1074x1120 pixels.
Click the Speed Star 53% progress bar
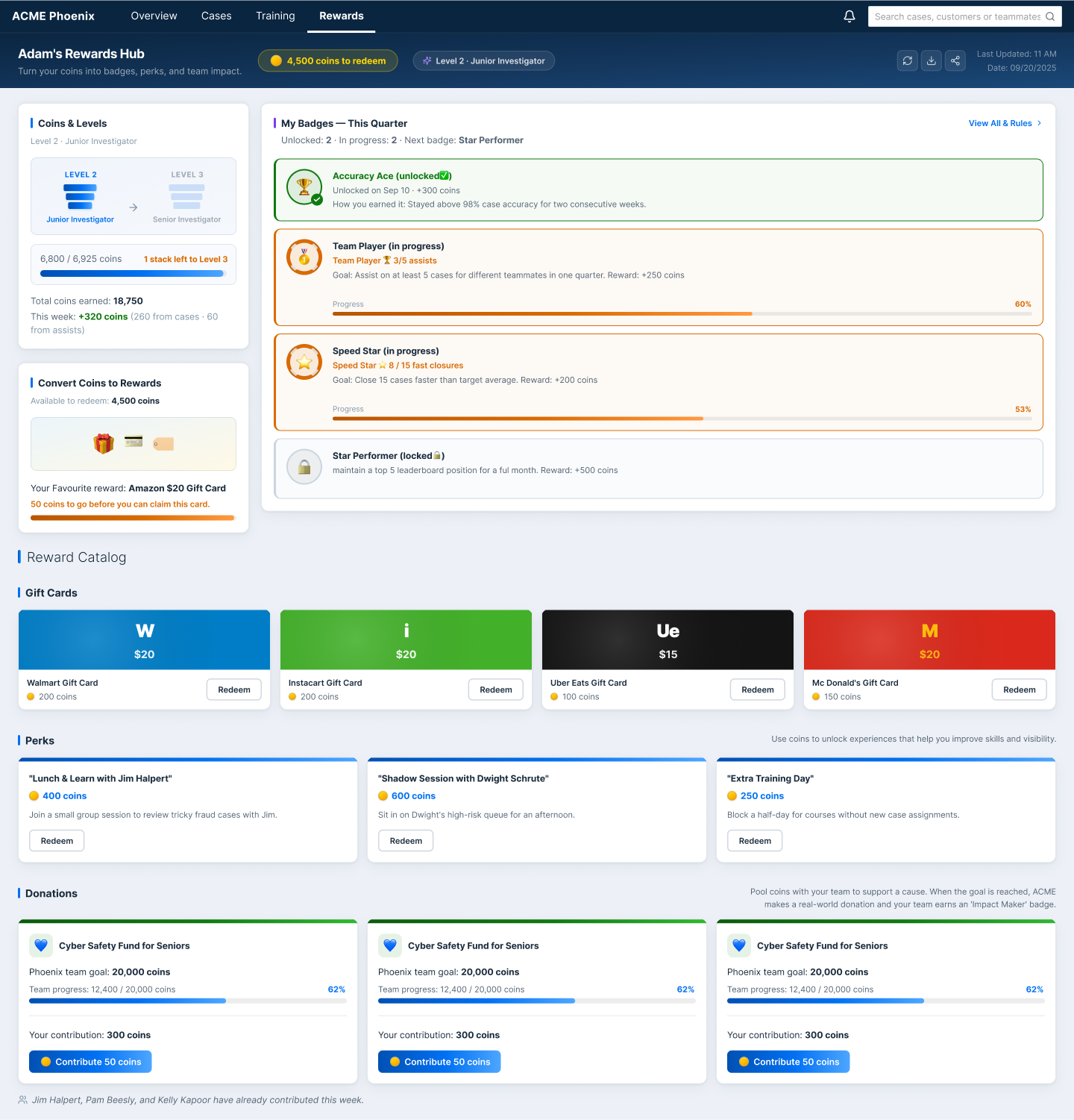click(682, 419)
